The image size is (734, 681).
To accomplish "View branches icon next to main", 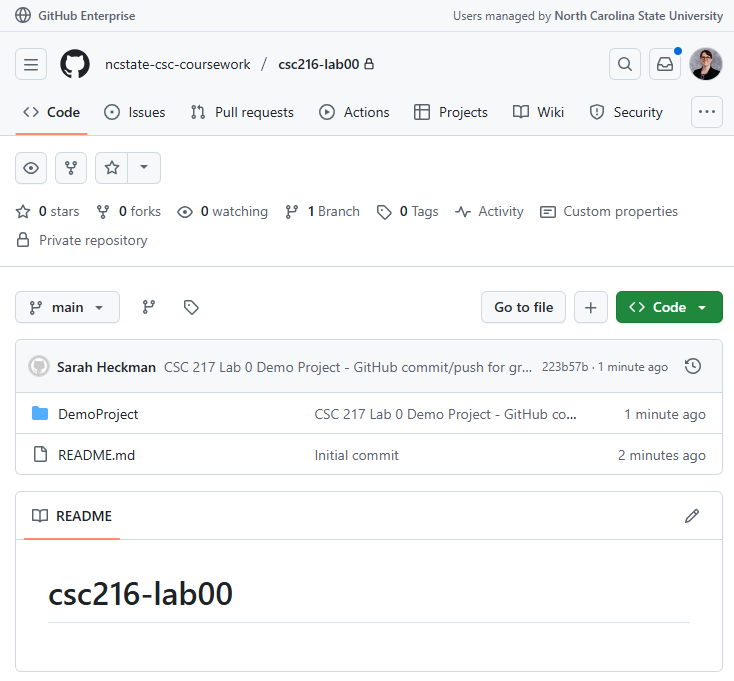I will 149,308.
